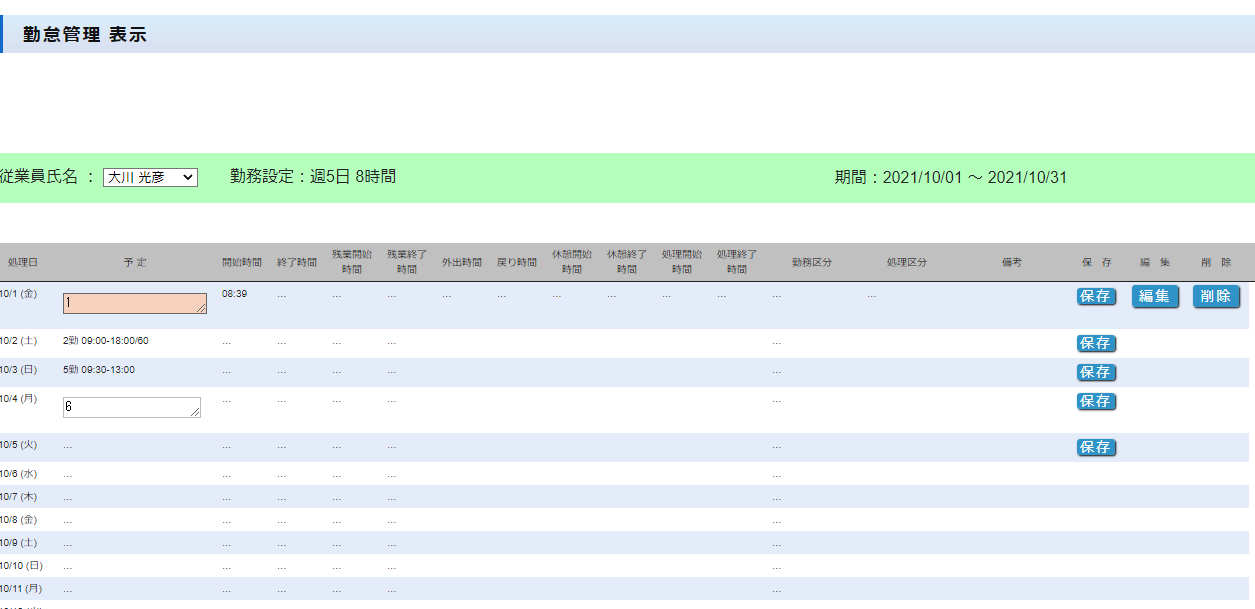Click 保存 for the 10/4 (月) row
The image size is (1255, 609).
coord(1096,401)
